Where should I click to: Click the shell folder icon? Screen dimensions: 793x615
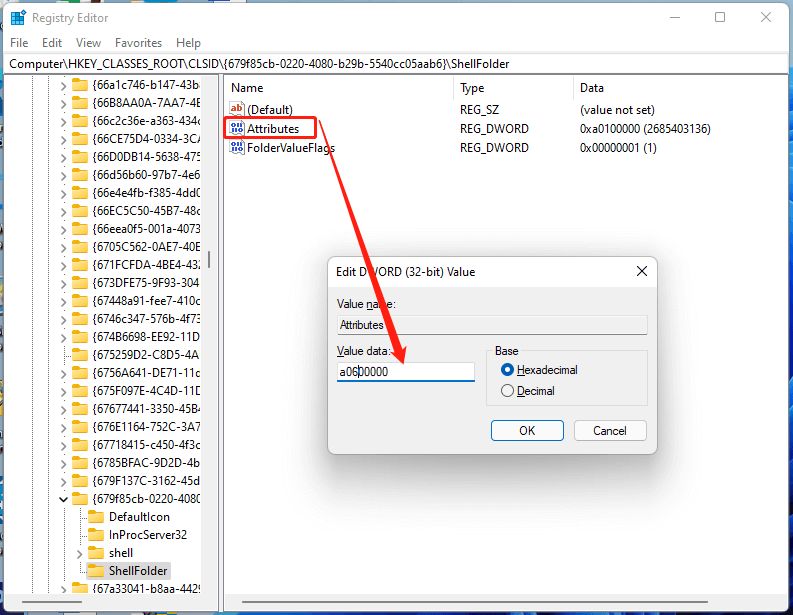coord(96,552)
